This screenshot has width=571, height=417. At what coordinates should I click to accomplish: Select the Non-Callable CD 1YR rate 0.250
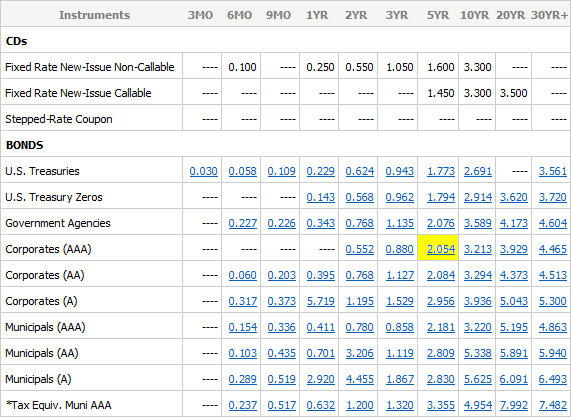320,67
